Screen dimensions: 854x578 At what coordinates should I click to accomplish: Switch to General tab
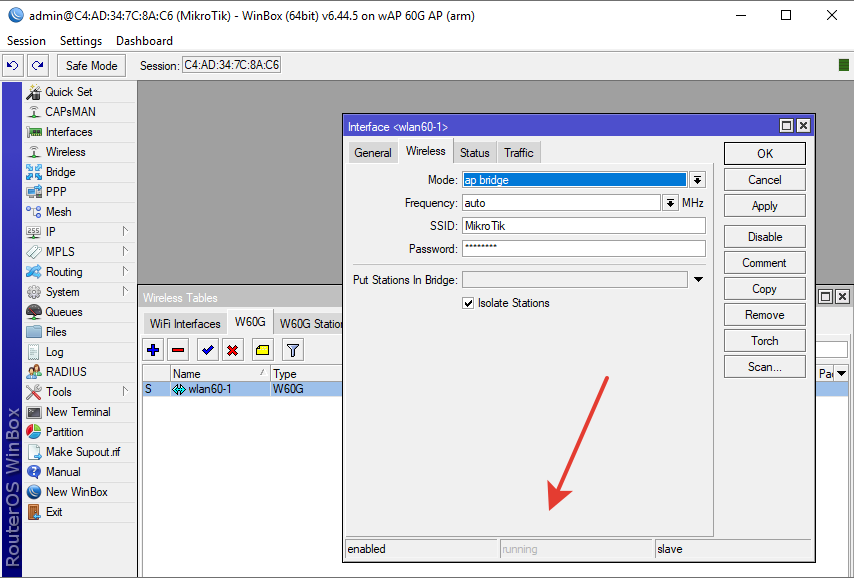coord(373,153)
